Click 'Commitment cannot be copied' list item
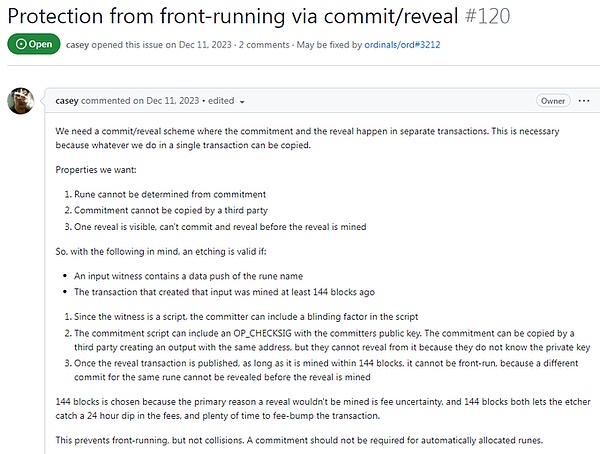Image resolution: width=600 pixels, height=454 pixels. (x=173, y=208)
